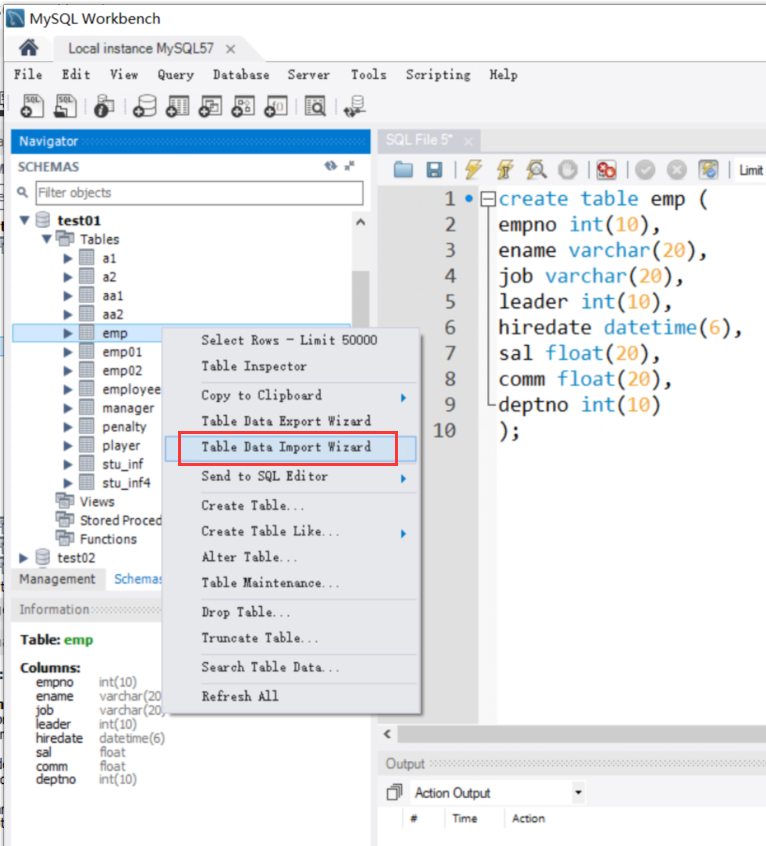
Task: Go to the Home screen icon
Action: pyautogui.click(x=29, y=48)
